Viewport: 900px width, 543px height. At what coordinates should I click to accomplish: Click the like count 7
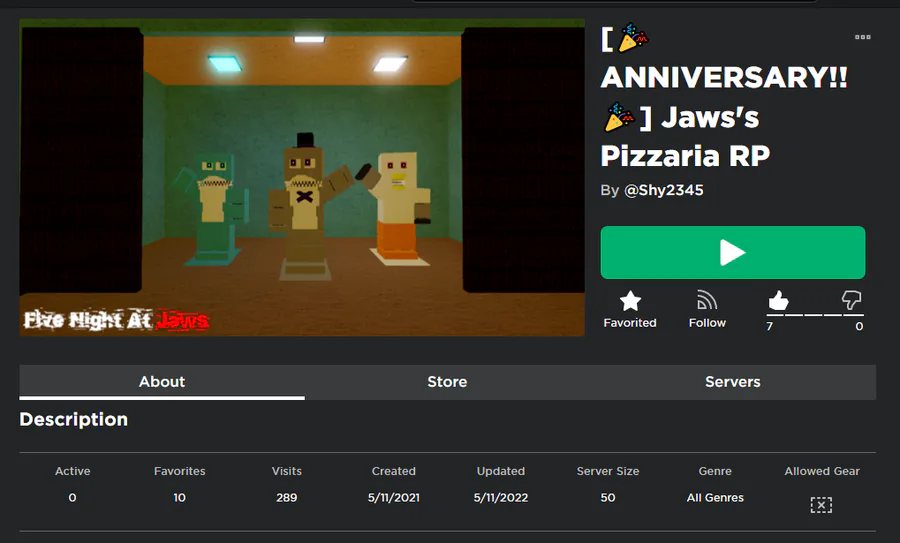pos(770,326)
